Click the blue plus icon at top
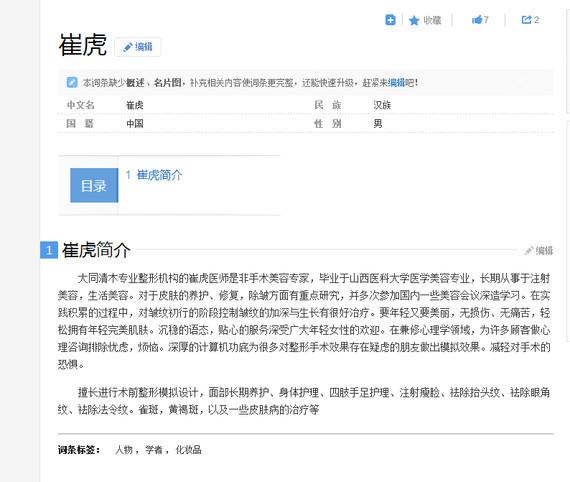 point(390,20)
